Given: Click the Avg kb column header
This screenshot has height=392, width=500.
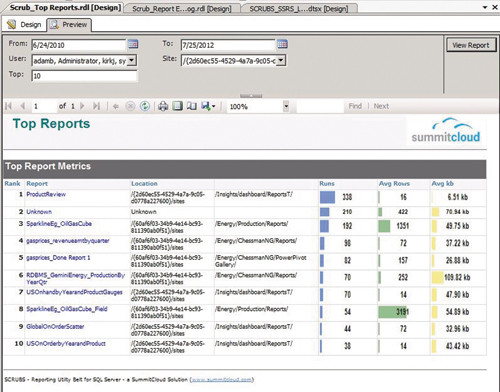Looking at the screenshot, I should [x=443, y=184].
